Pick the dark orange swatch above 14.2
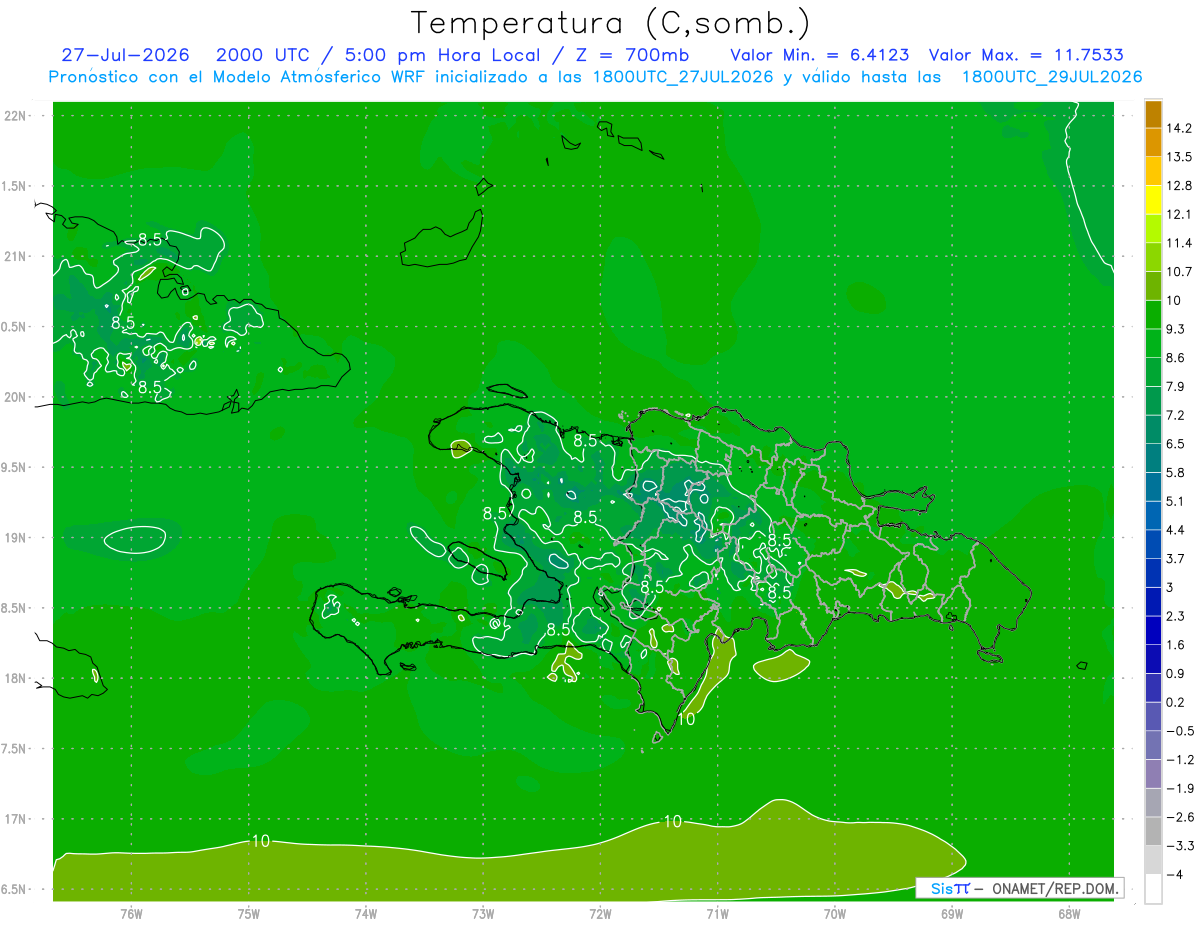 (1153, 114)
